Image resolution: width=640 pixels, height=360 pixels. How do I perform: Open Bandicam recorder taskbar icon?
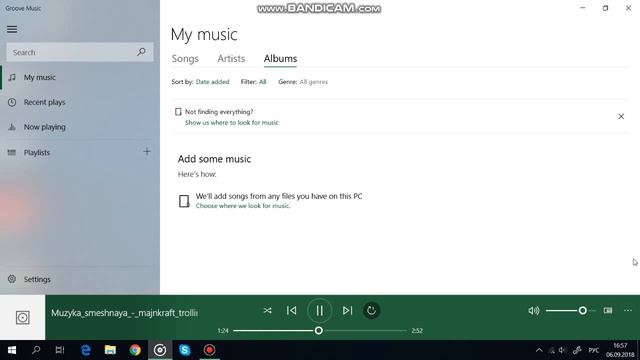pyautogui.click(x=209, y=350)
